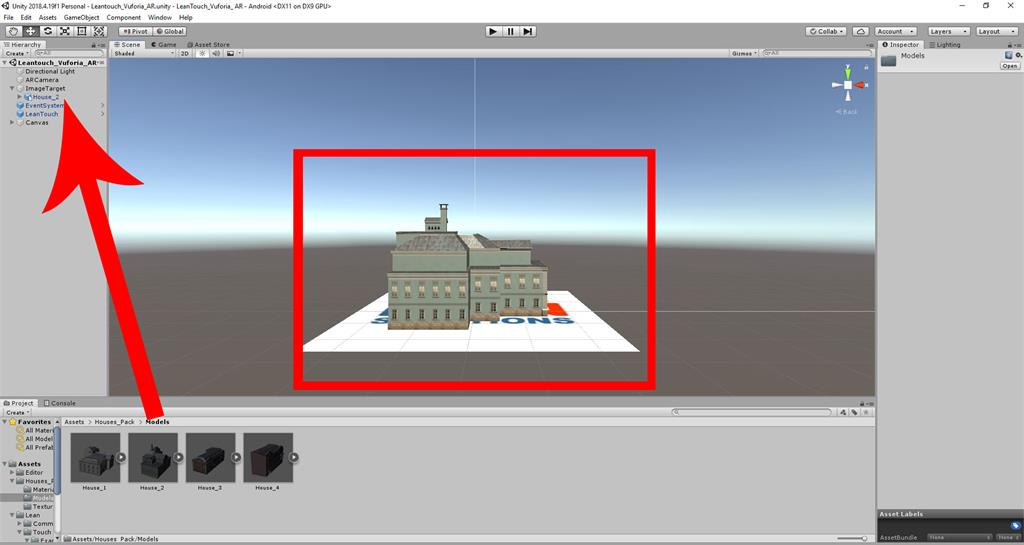Open the Component menu
The height and width of the screenshot is (545, 1024).
click(x=123, y=18)
